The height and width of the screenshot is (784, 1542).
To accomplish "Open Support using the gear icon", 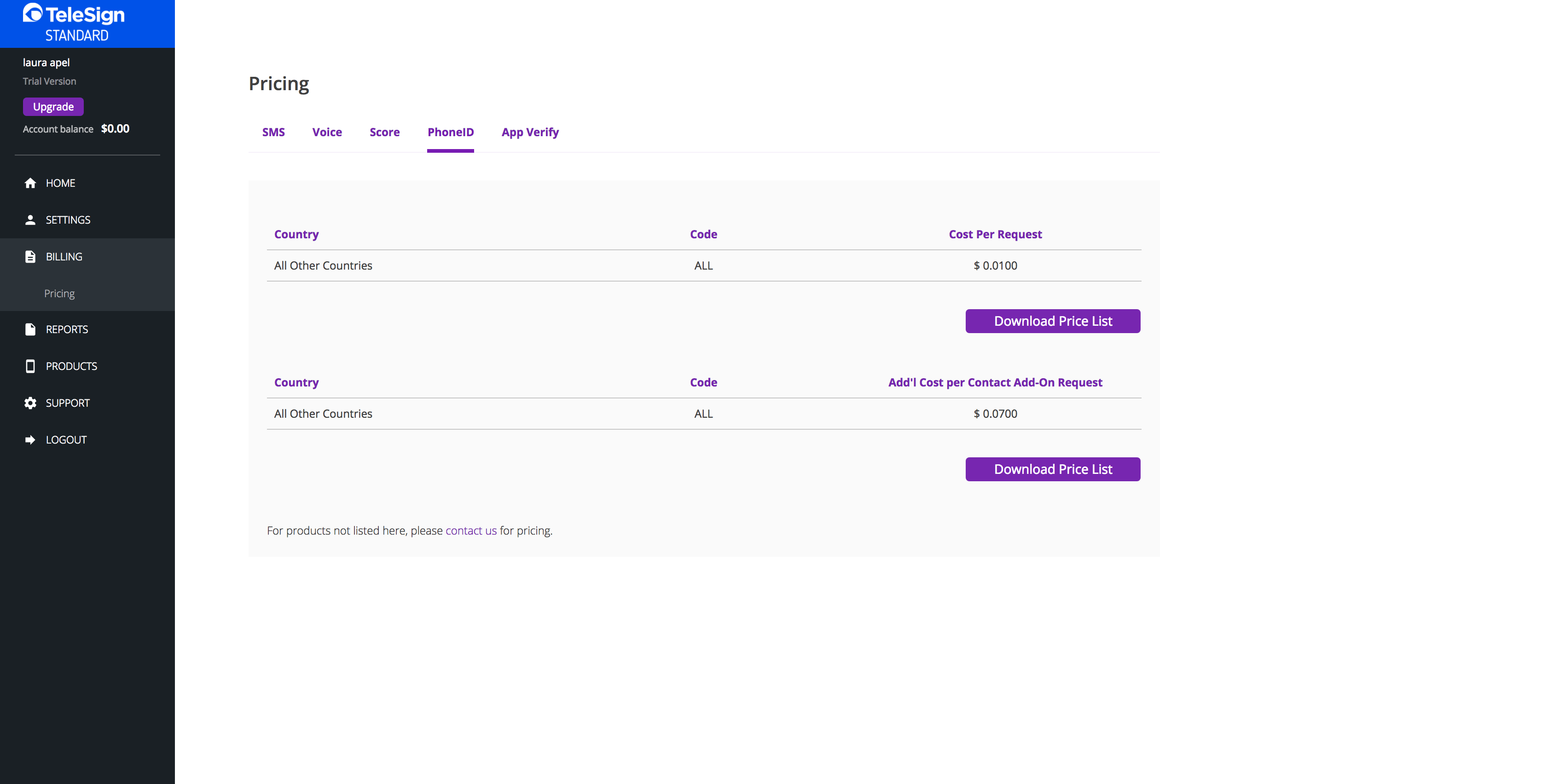I will [30, 403].
